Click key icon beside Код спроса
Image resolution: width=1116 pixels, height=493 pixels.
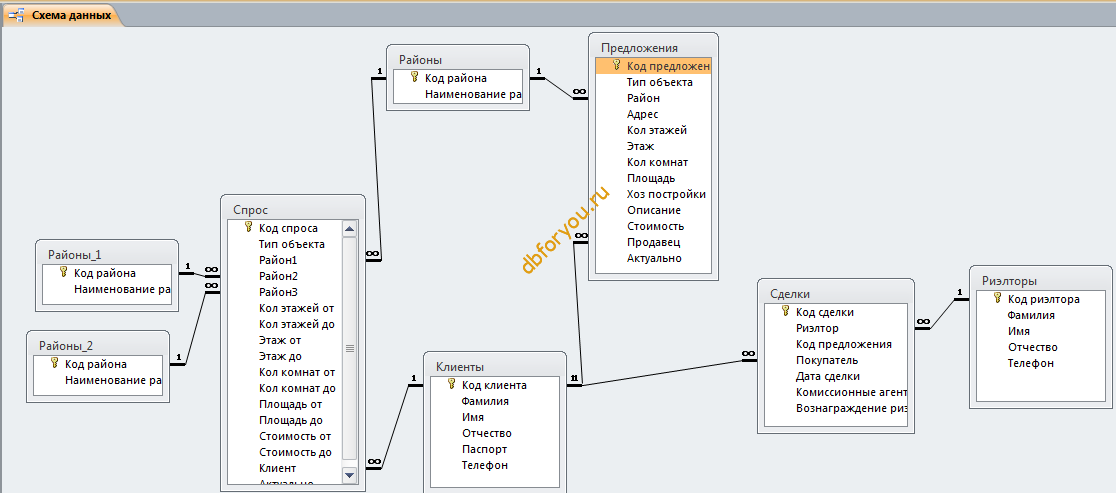click(x=248, y=228)
